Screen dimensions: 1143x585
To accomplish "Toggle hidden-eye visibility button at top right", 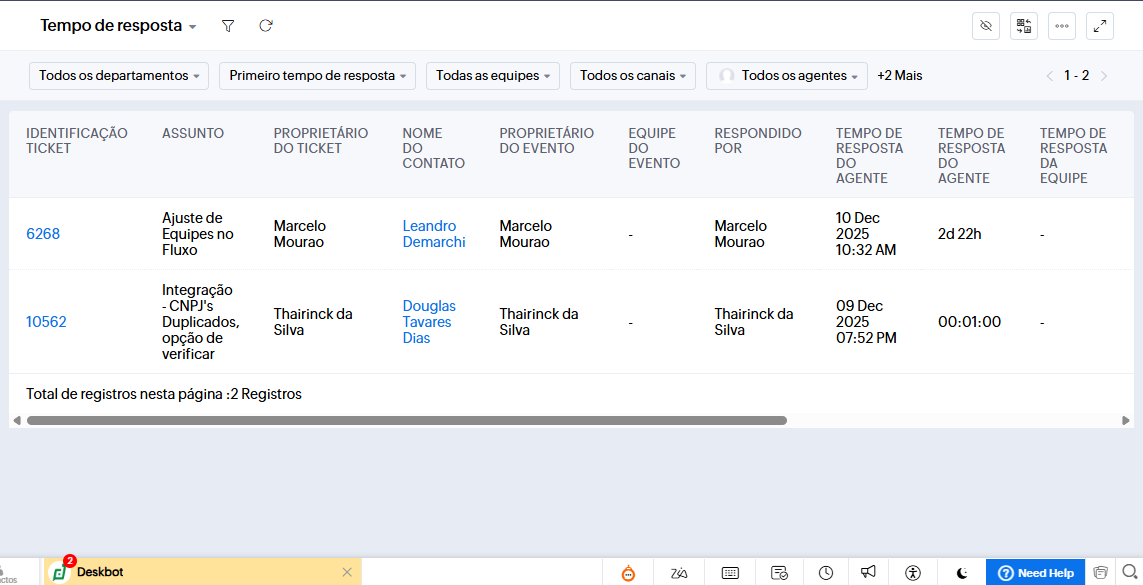I will 986,26.
